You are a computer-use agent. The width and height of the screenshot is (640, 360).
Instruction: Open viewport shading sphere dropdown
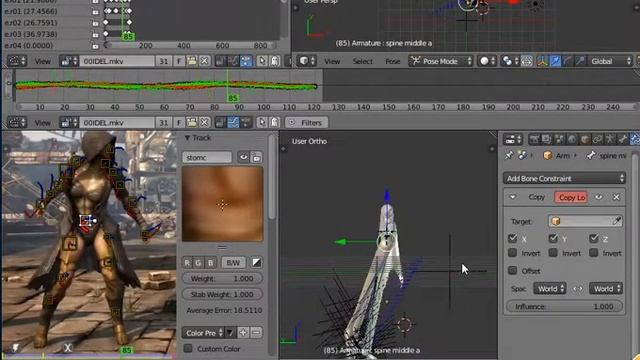point(487,61)
